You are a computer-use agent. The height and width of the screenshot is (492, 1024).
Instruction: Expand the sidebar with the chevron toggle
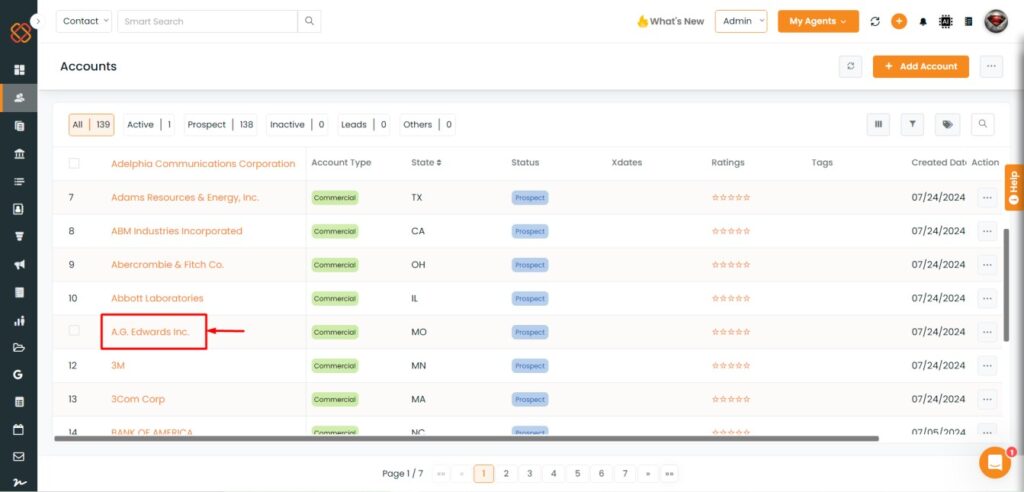tap(37, 21)
